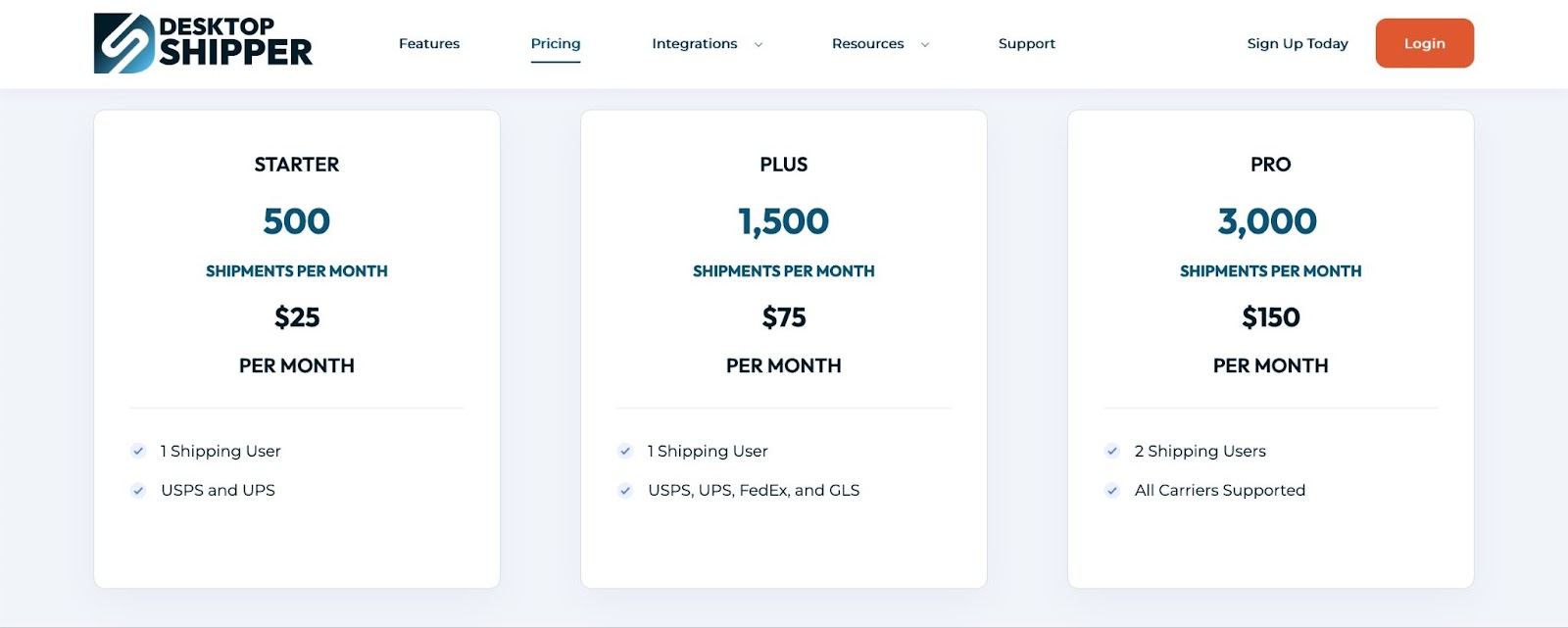
Task: Open the Support page link
Action: (1026, 44)
